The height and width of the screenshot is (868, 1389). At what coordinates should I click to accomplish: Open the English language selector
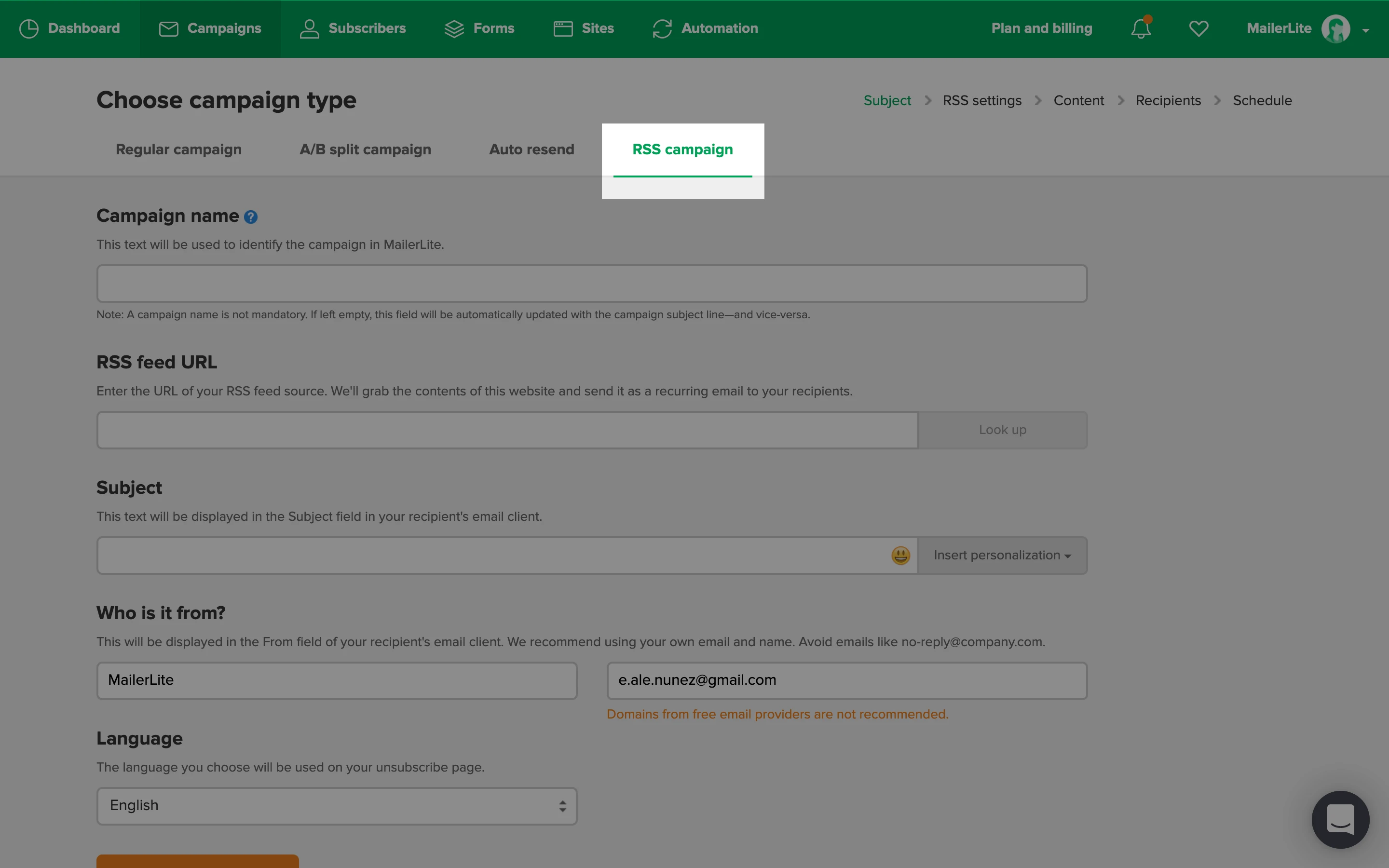[337, 806]
